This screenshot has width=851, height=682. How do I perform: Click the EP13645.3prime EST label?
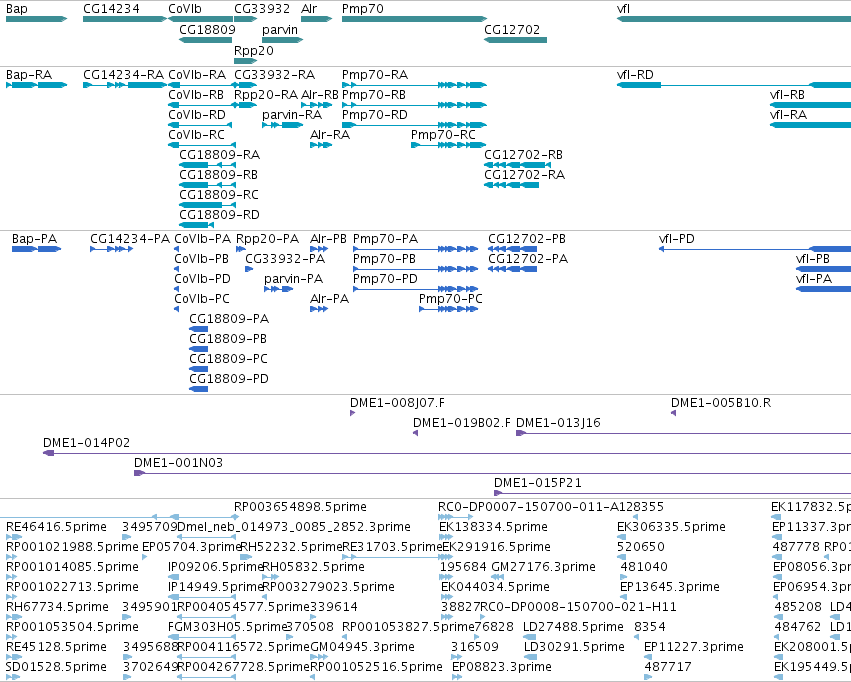[670, 587]
